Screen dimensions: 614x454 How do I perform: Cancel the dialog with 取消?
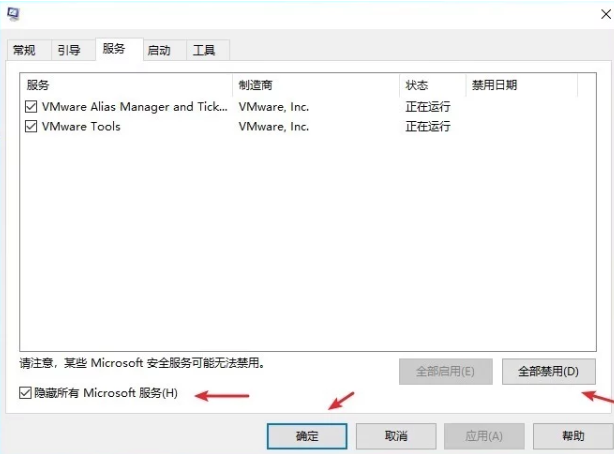pos(396,436)
